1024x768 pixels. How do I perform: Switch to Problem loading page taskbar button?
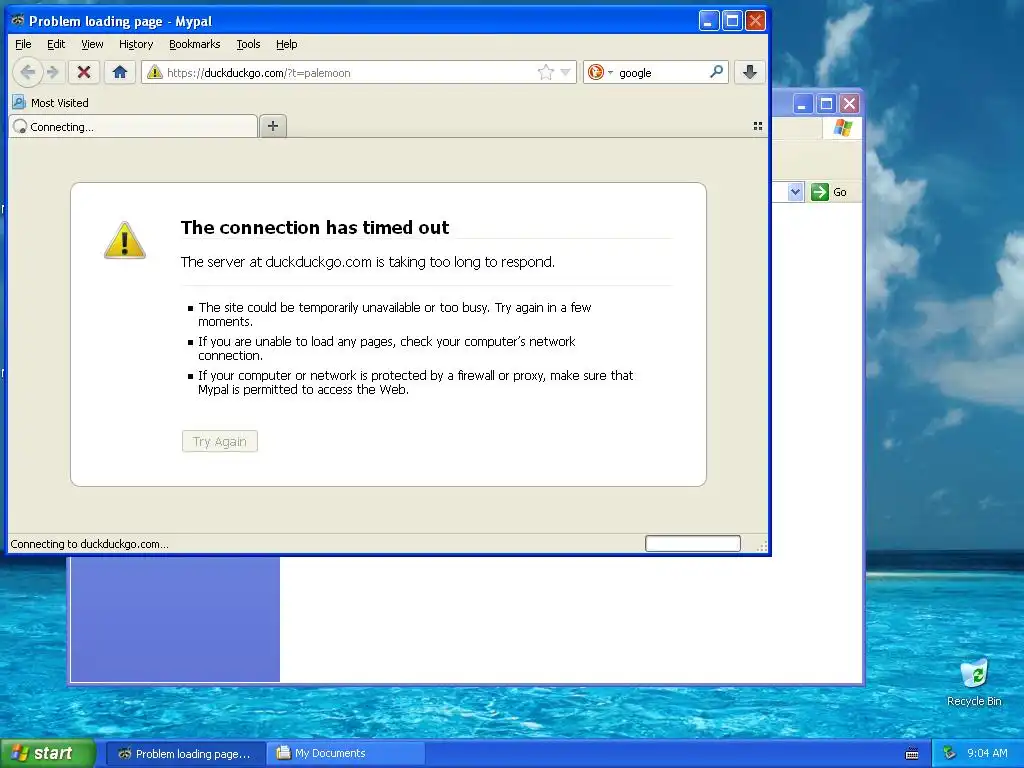tap(185, 754)
